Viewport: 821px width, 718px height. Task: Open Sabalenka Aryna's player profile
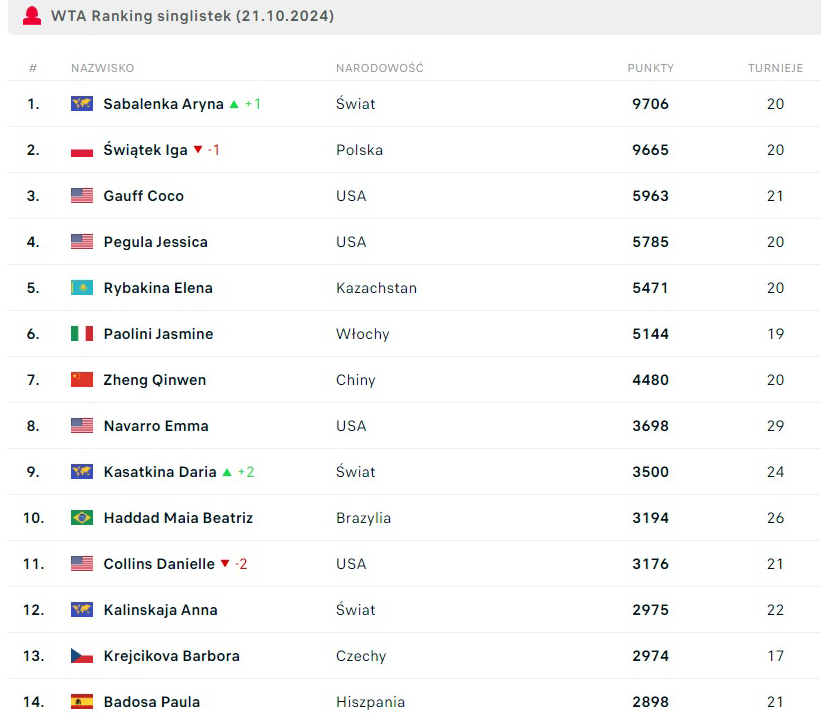pos(163,104)
